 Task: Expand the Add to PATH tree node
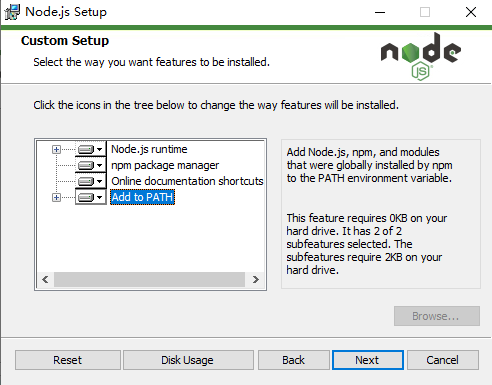[56, 197]
